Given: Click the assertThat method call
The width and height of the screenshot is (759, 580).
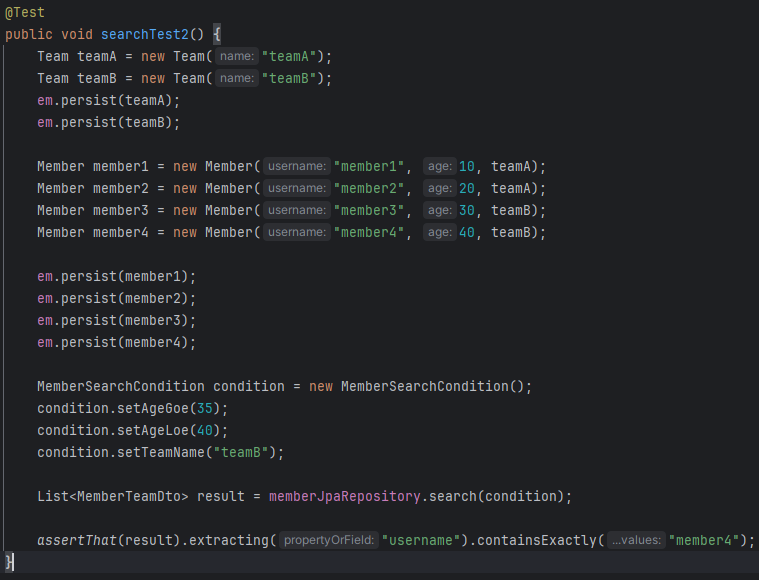Looking at the screenshot, I should (77, 540).
